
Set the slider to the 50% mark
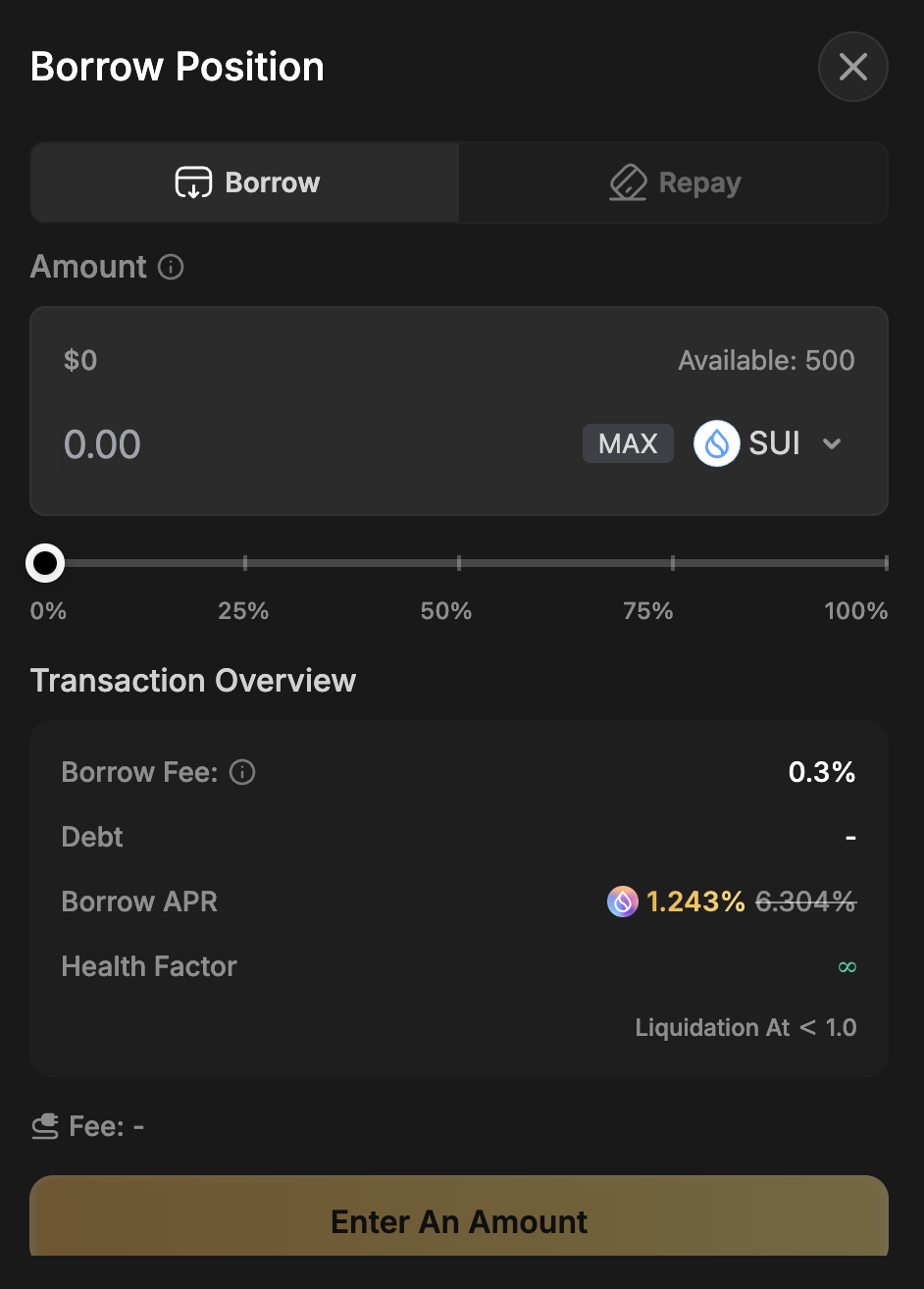(459, 563)
